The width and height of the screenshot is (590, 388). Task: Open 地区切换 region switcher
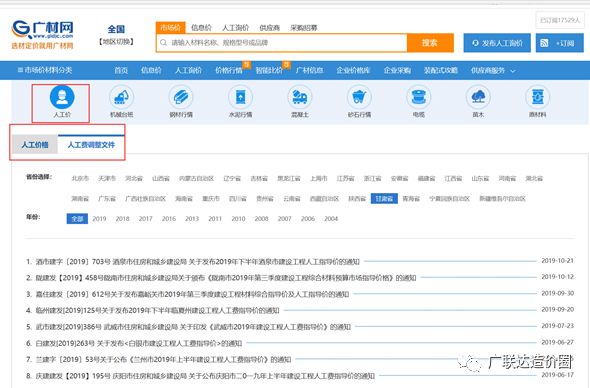coord(116,42)
